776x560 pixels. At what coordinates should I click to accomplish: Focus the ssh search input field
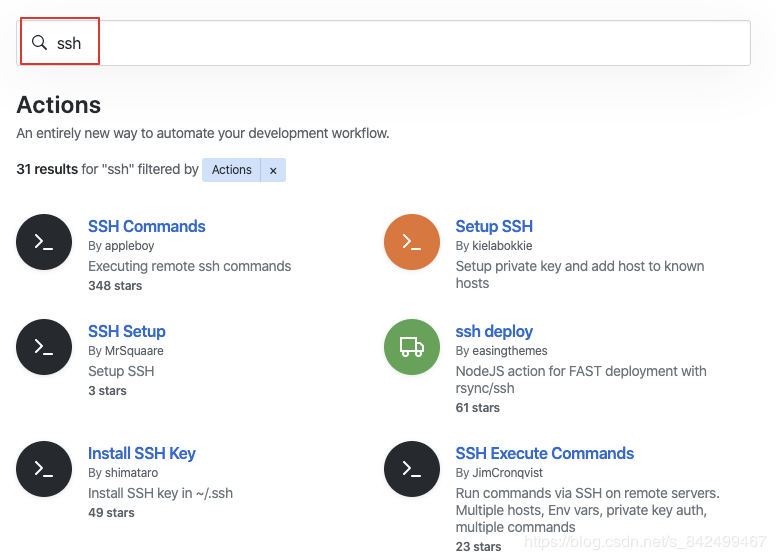[x=400, y=43]
